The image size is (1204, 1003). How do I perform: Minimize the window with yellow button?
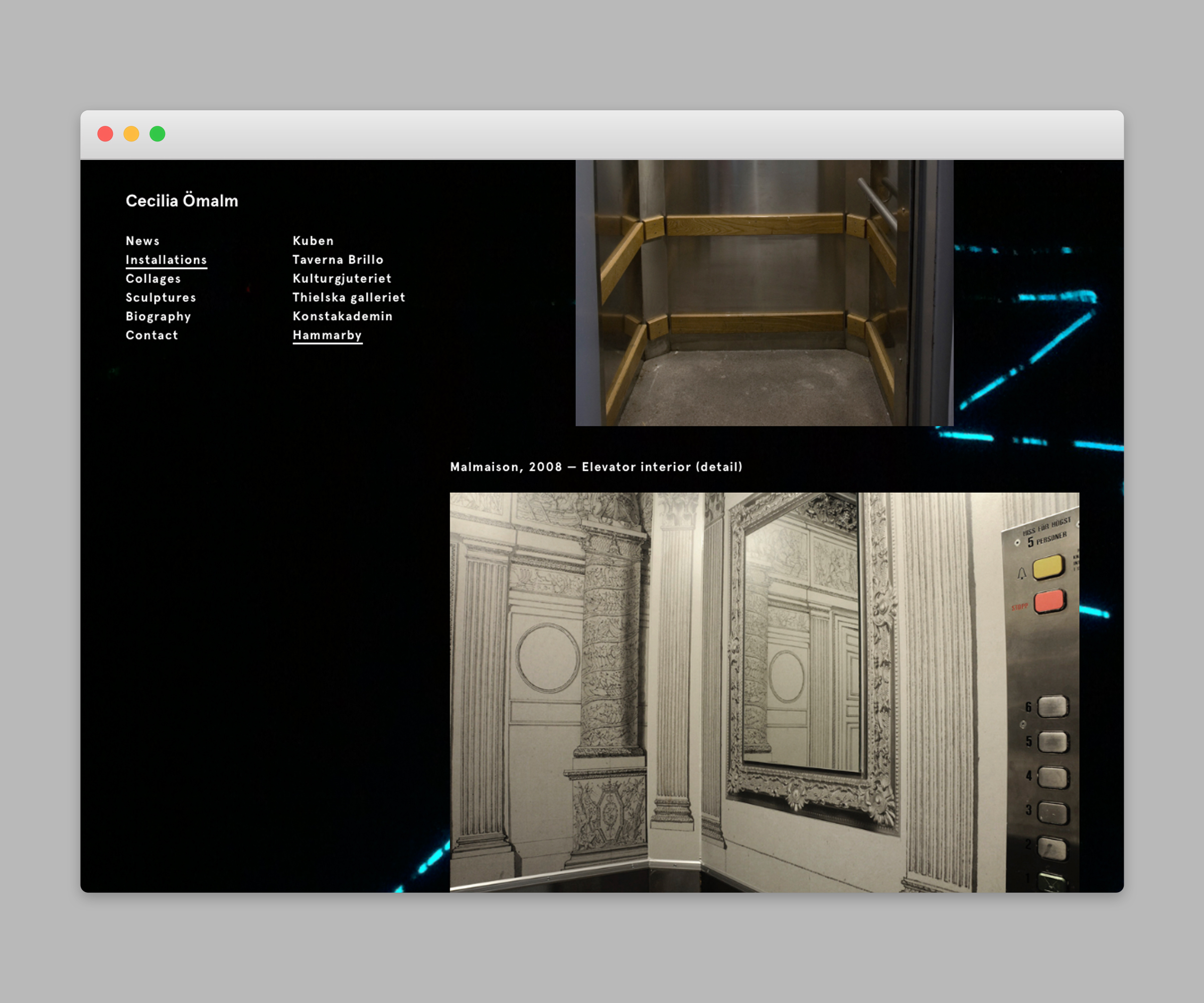pyautogui.click(x=131, y=133)
